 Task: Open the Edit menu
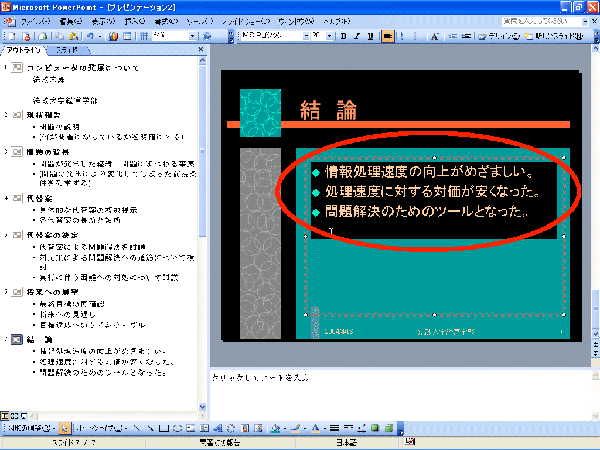pyautogui.click(x=71, y=21)
